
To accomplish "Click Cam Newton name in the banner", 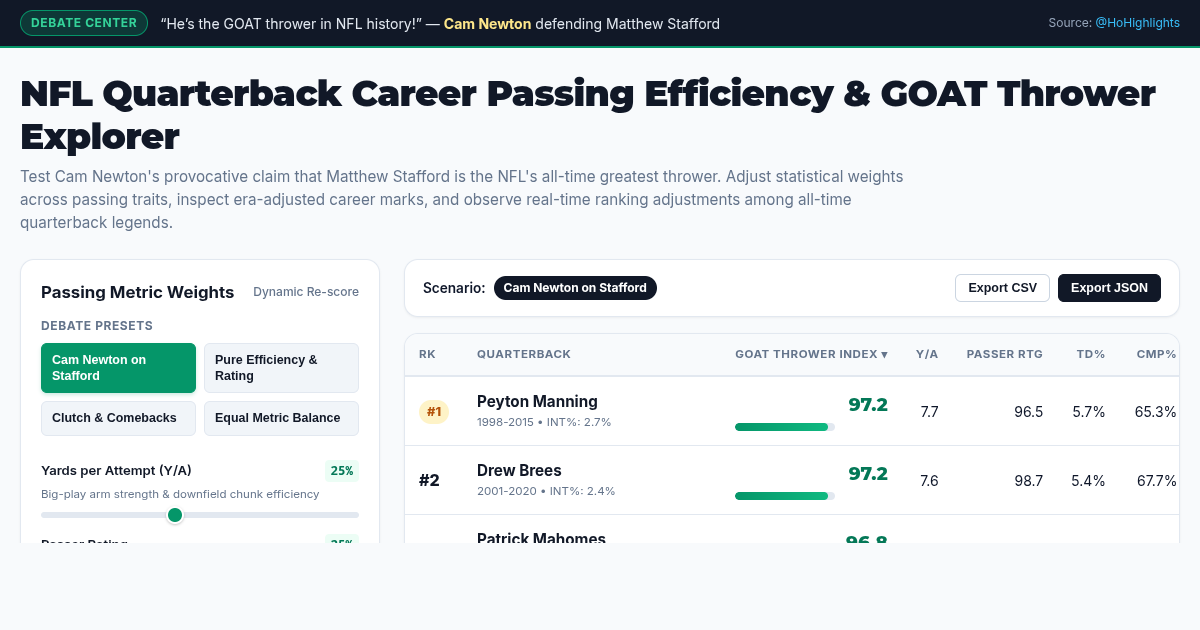I will coord(487,24).
